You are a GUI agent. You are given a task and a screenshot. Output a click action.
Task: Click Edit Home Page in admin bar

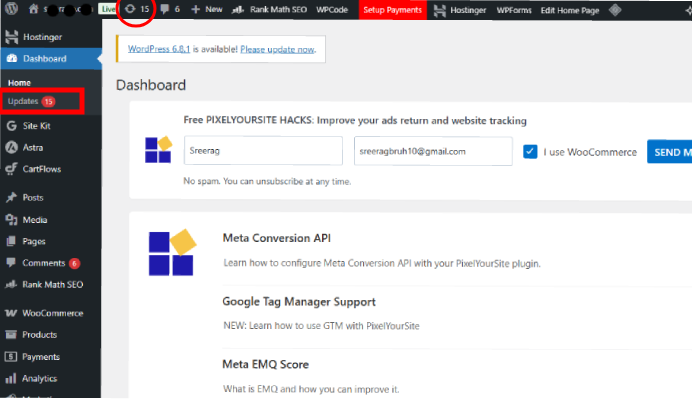(570, 10)
